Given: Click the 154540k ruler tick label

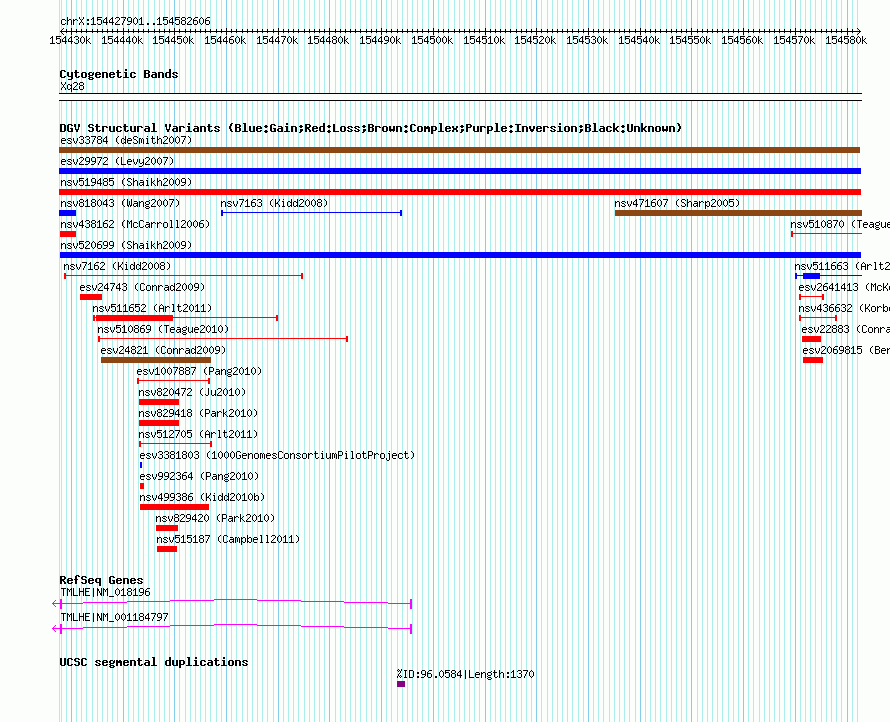Looking at the screenshot, I should [x=639, y=40].
